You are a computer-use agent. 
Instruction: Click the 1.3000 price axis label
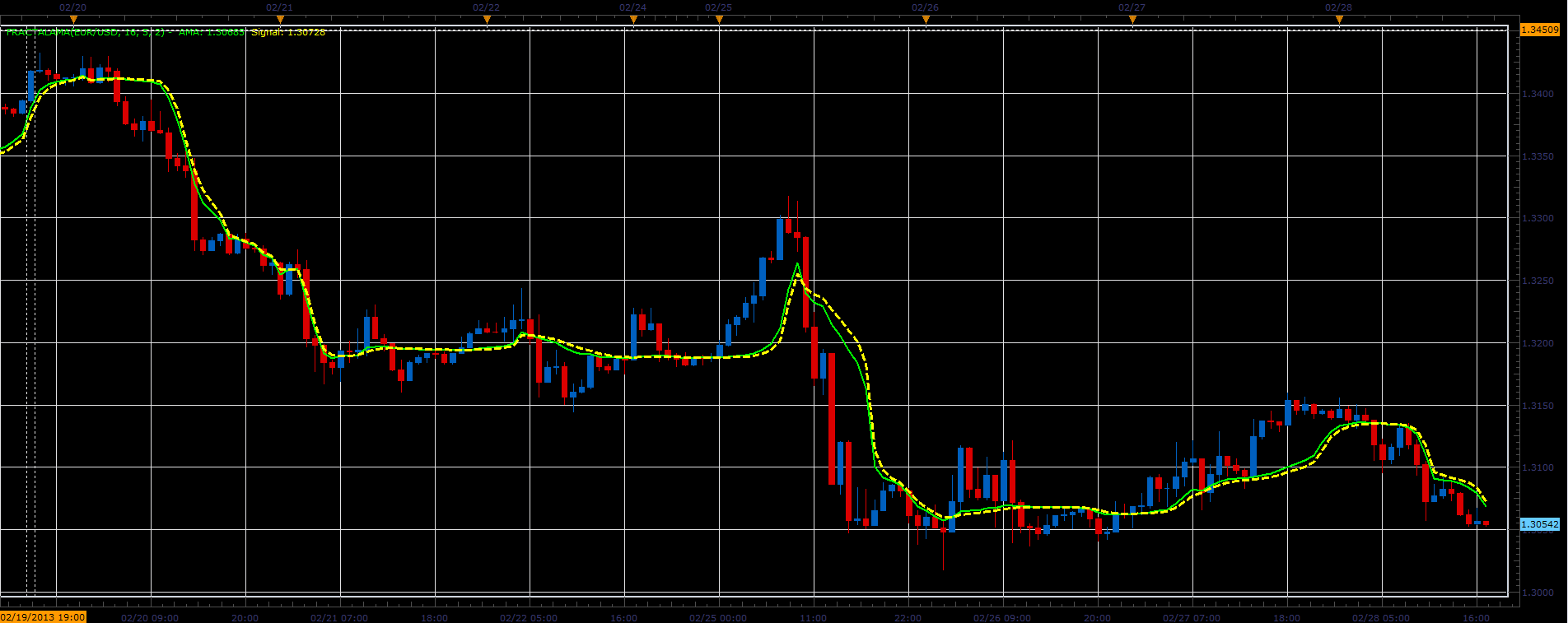(1539, 593)
